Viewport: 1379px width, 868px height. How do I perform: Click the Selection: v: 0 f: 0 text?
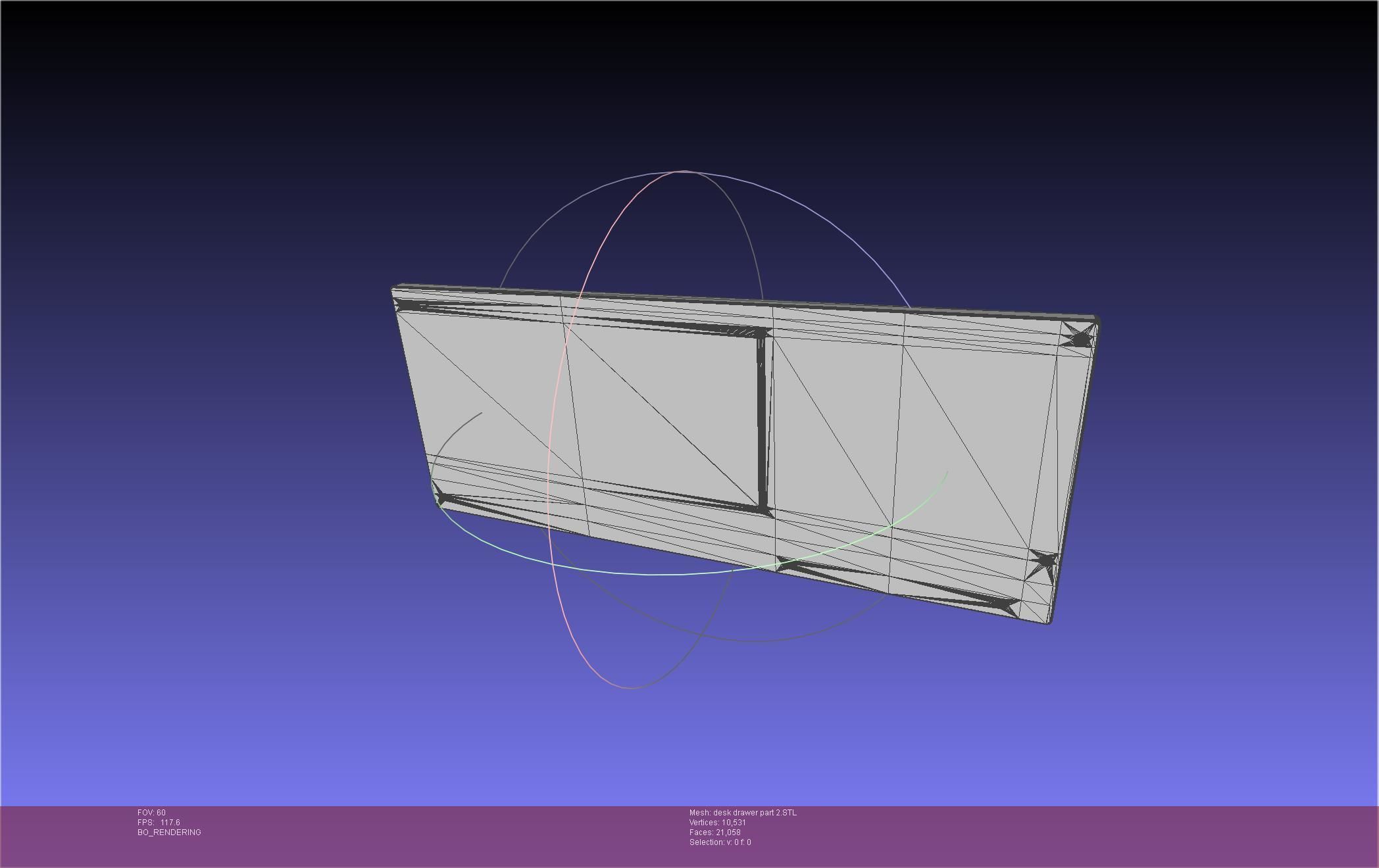720,842
